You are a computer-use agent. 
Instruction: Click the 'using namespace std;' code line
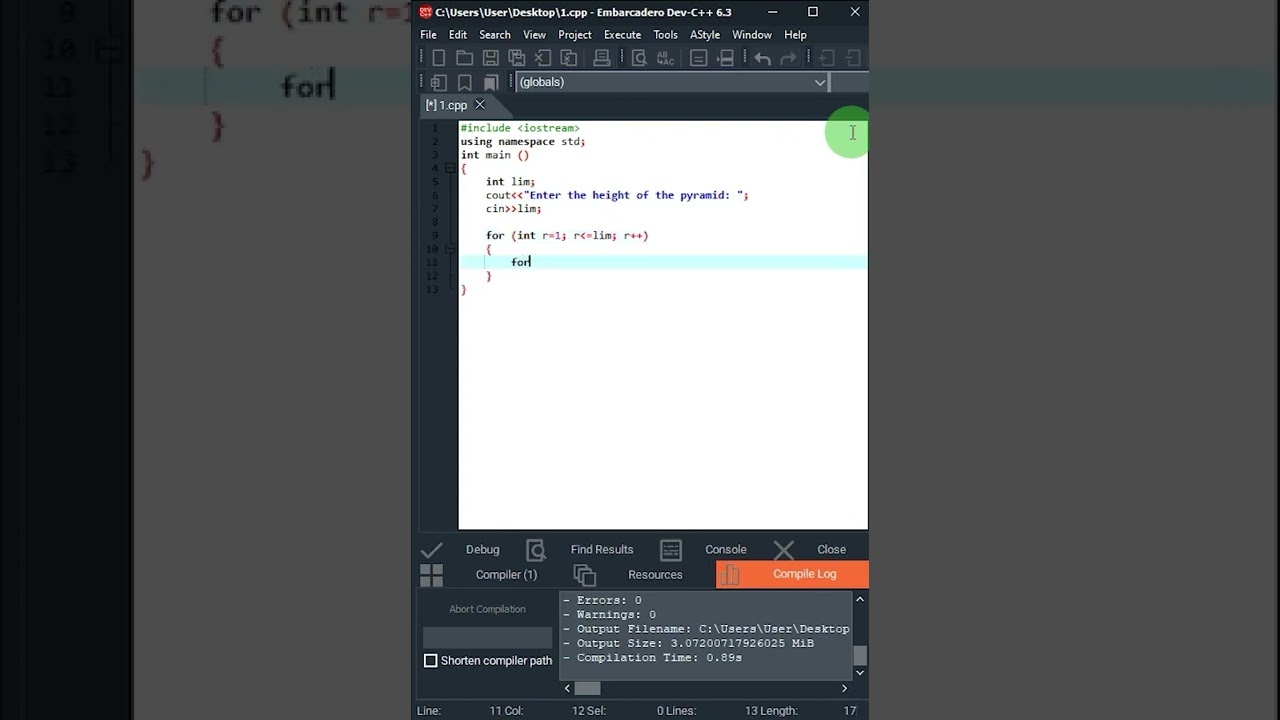point(523,142)
